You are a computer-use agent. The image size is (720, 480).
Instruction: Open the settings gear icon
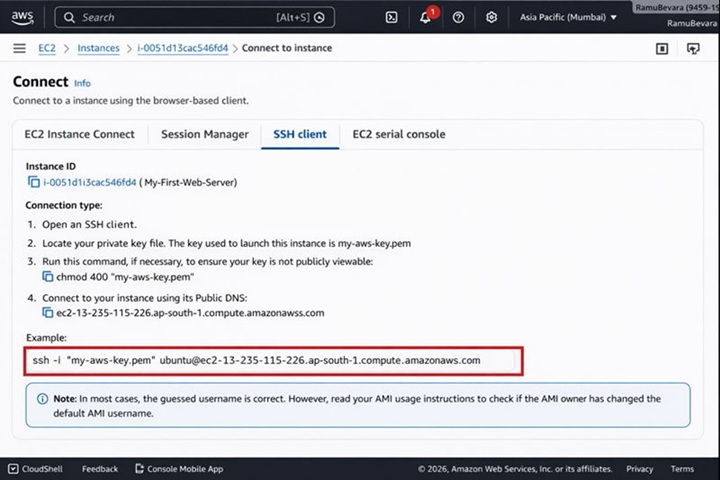[x=491, y=17]
